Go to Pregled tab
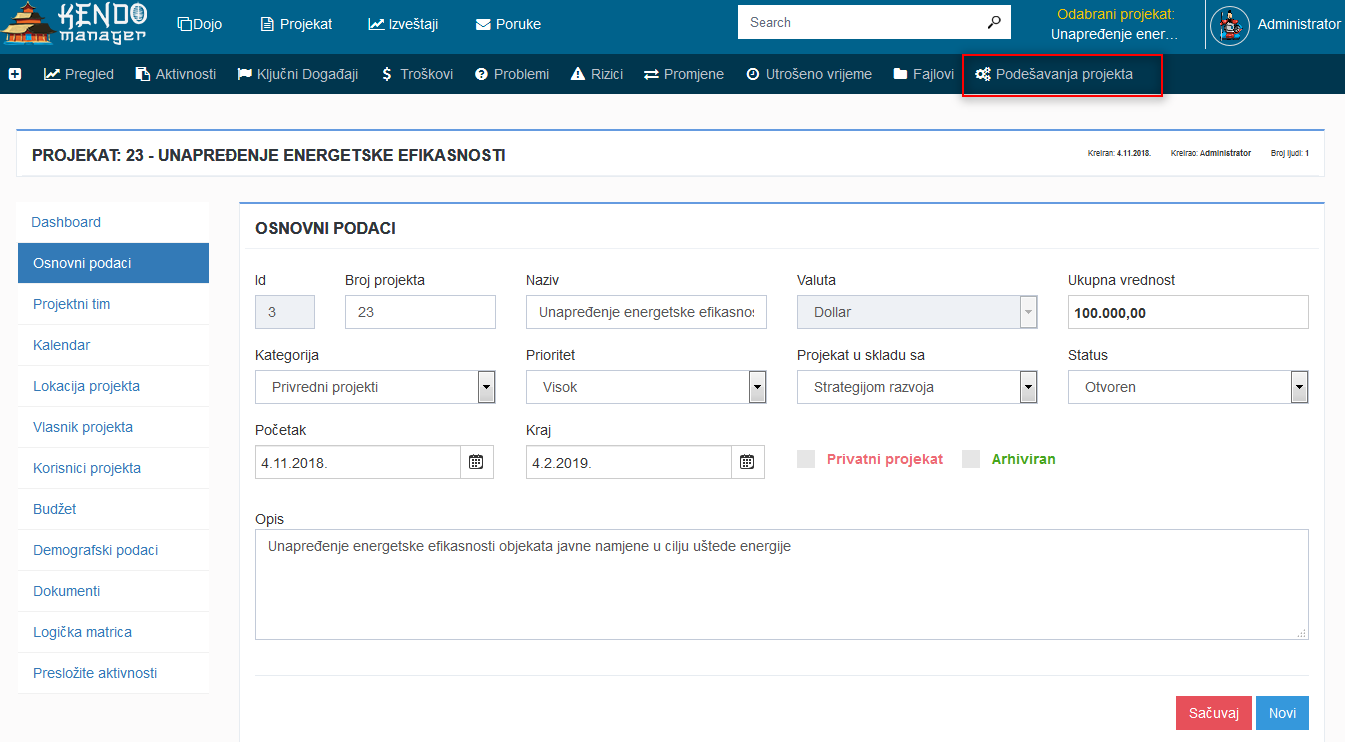The height and width of the screenshot is (742, 1345). tap(79, 74)
